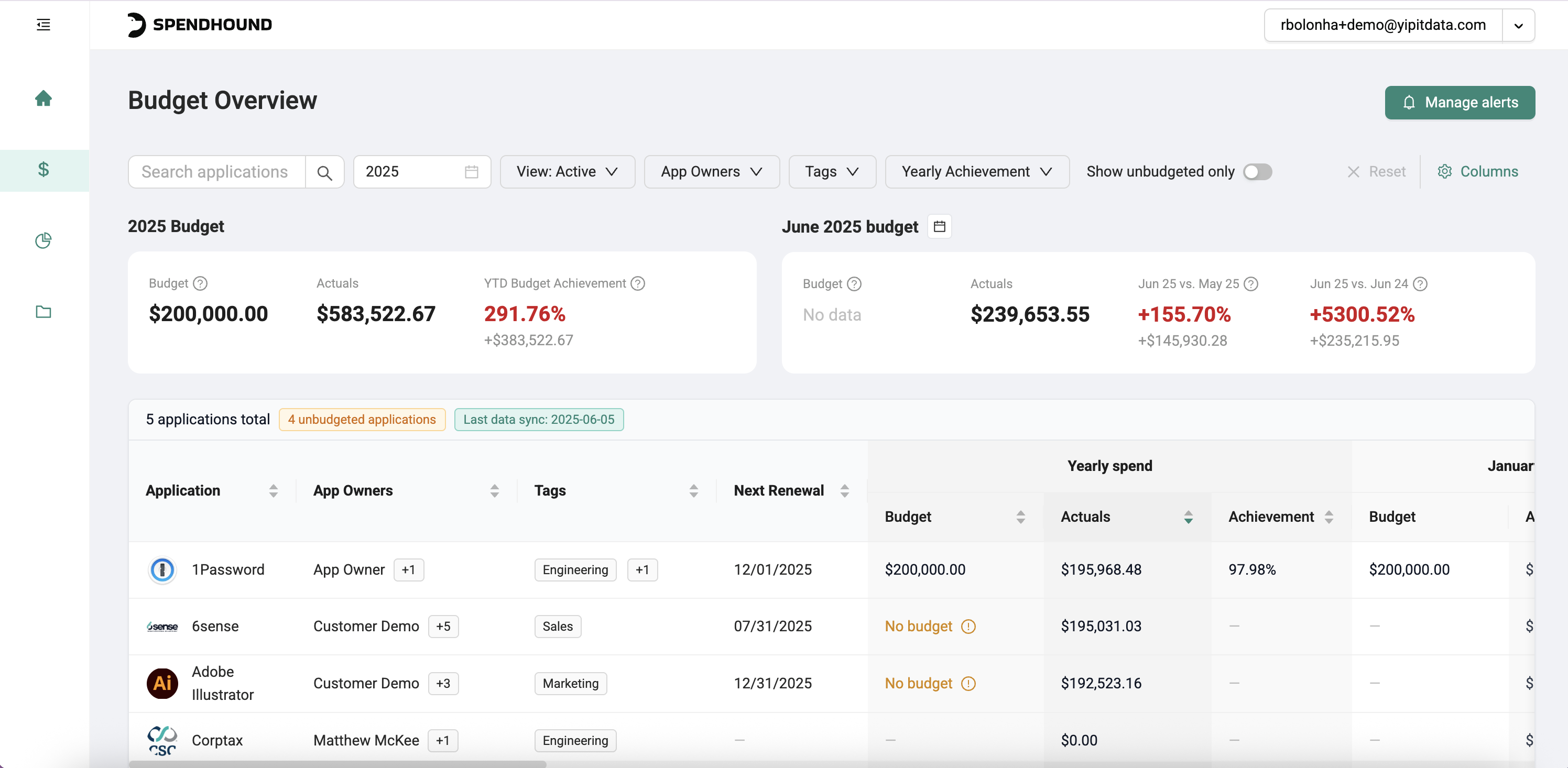Screen dimensions: 1568x768
Task: Sort Yearly spend Budget column
Action: (x=1020, y=517)
